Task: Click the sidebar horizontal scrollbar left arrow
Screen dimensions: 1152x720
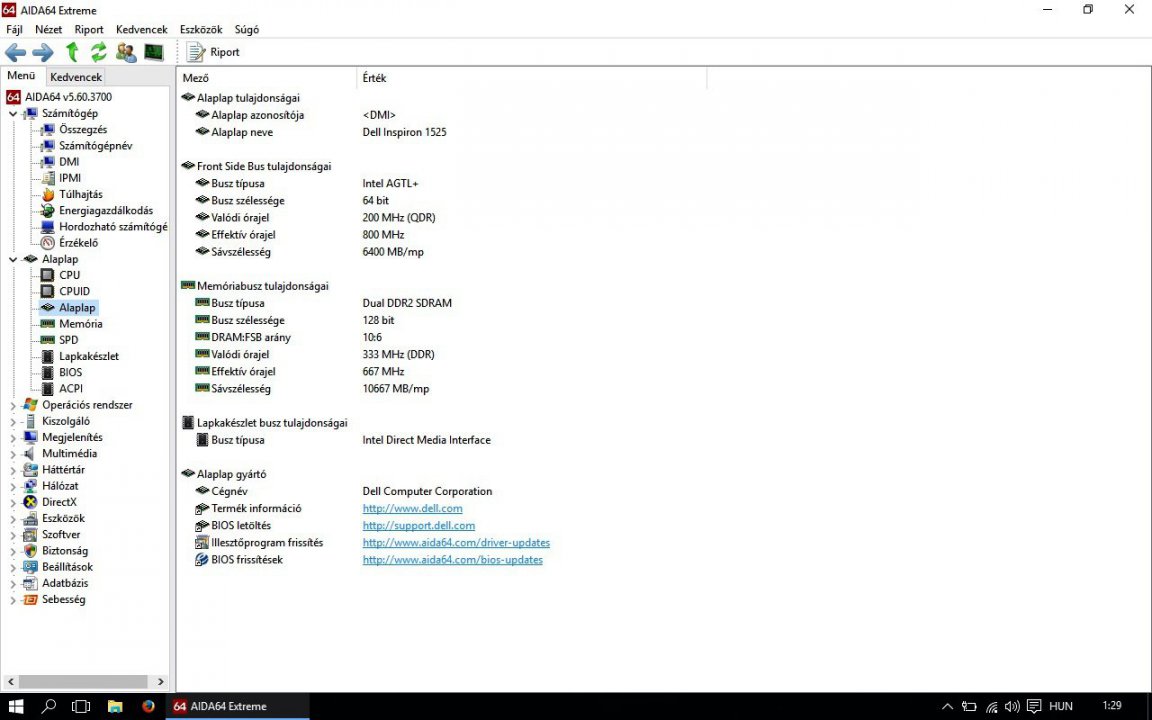Action: pos(8,682)
